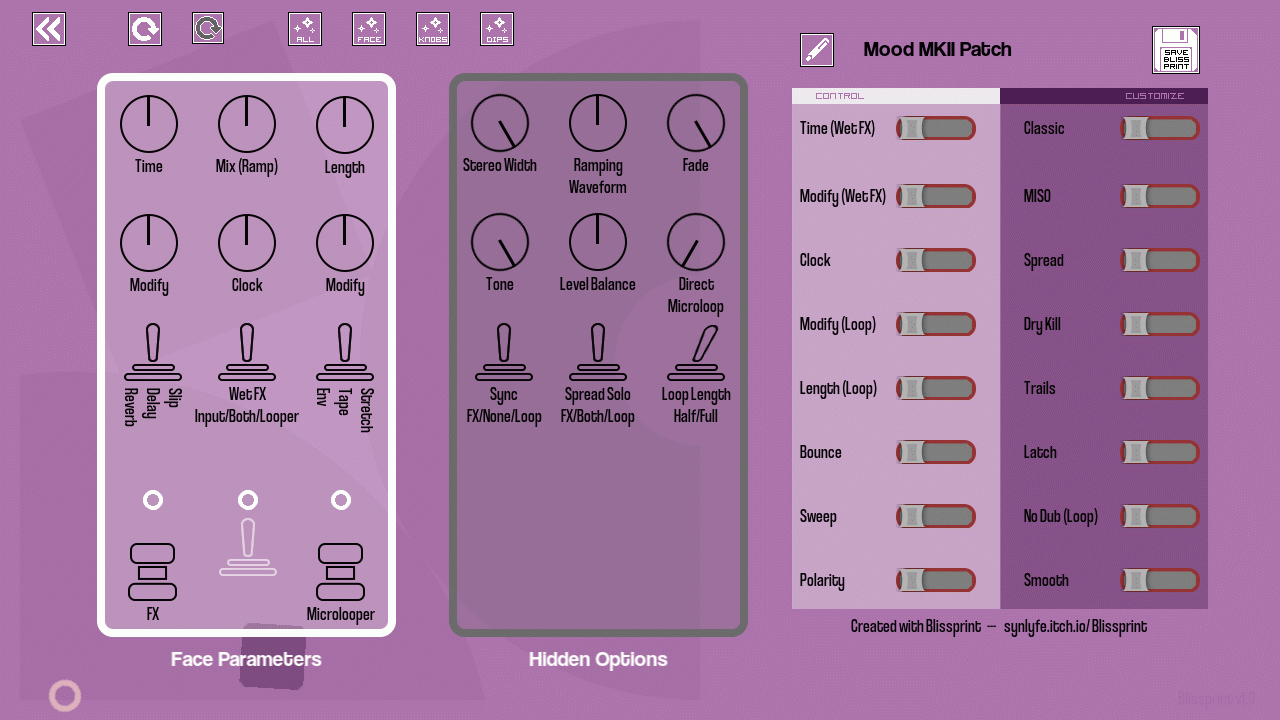Toggle the Sweep DIP switch
1280x720 pixels.
coord(936,516)
